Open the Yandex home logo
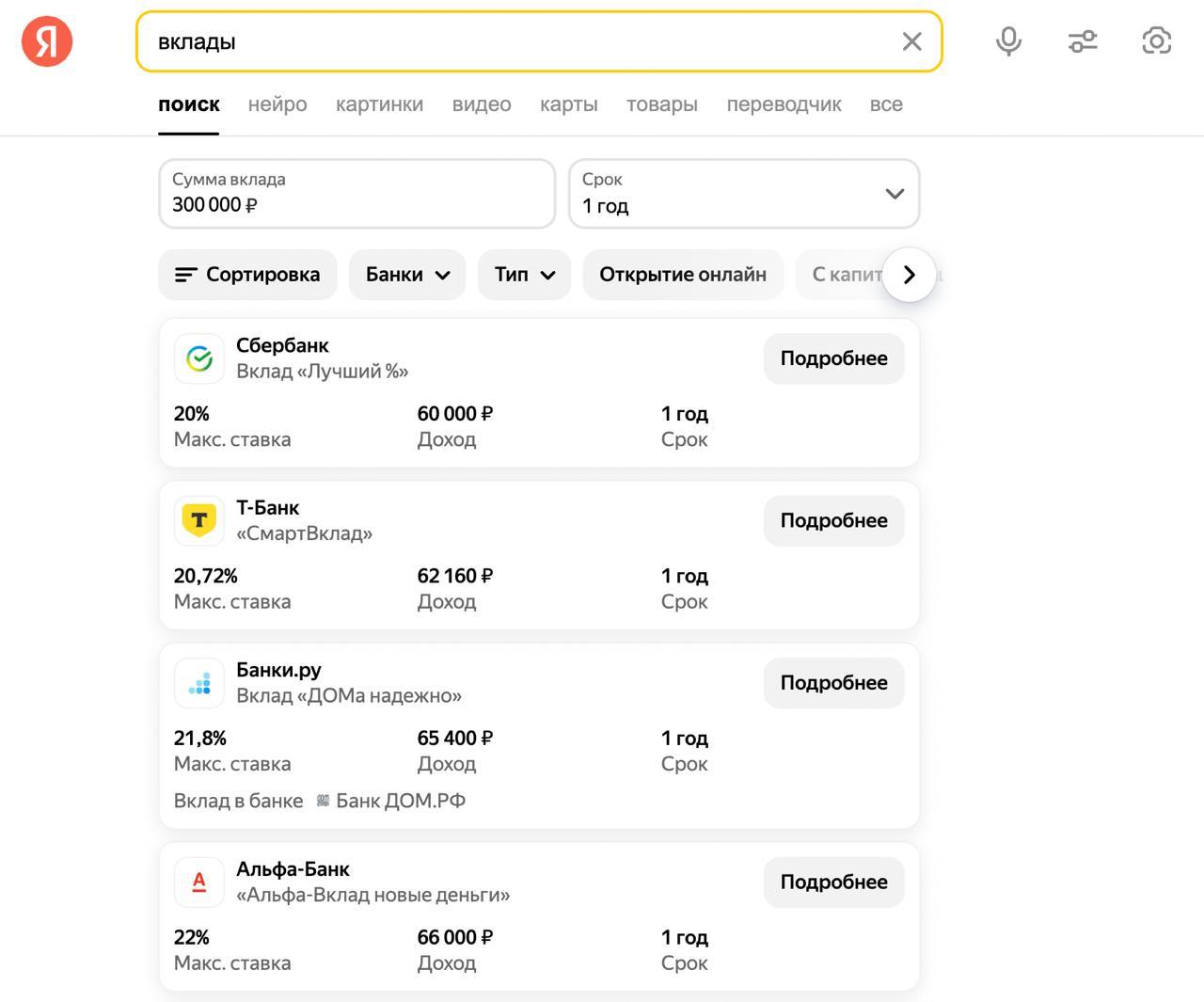The image size is (1204, 1002). point(47,41)
